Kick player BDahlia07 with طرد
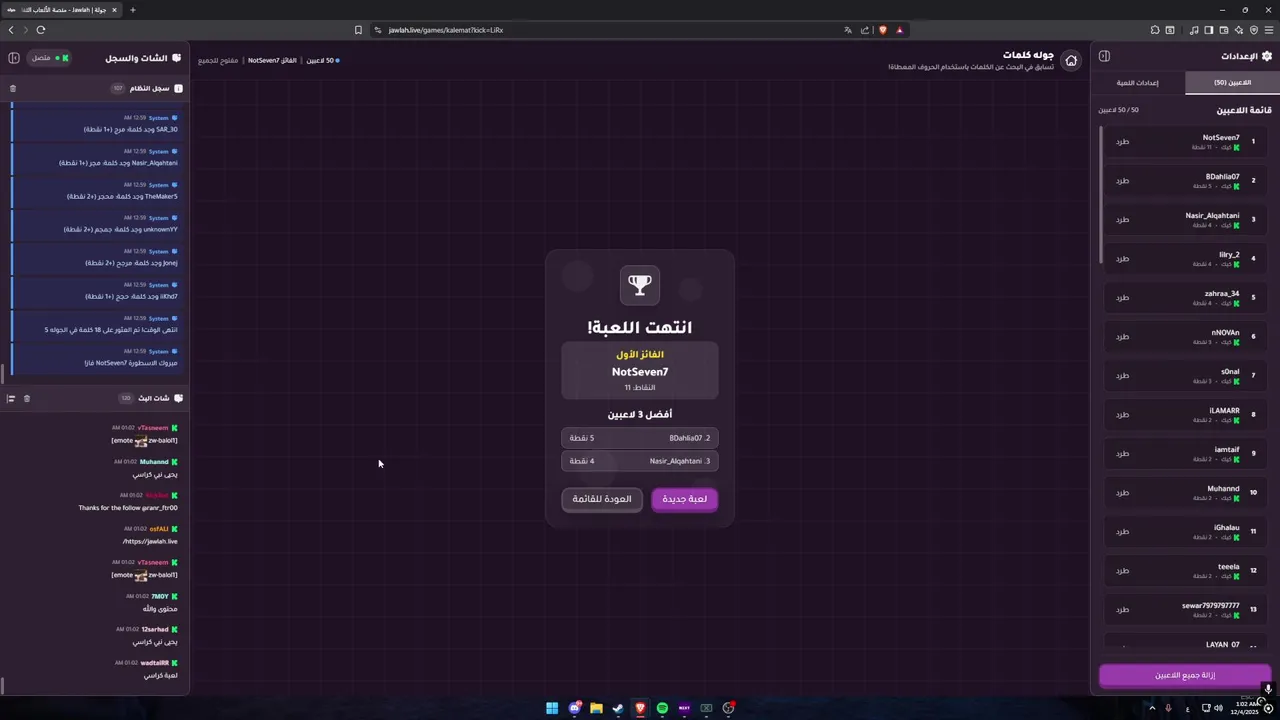 click(x=1122, y=181)
